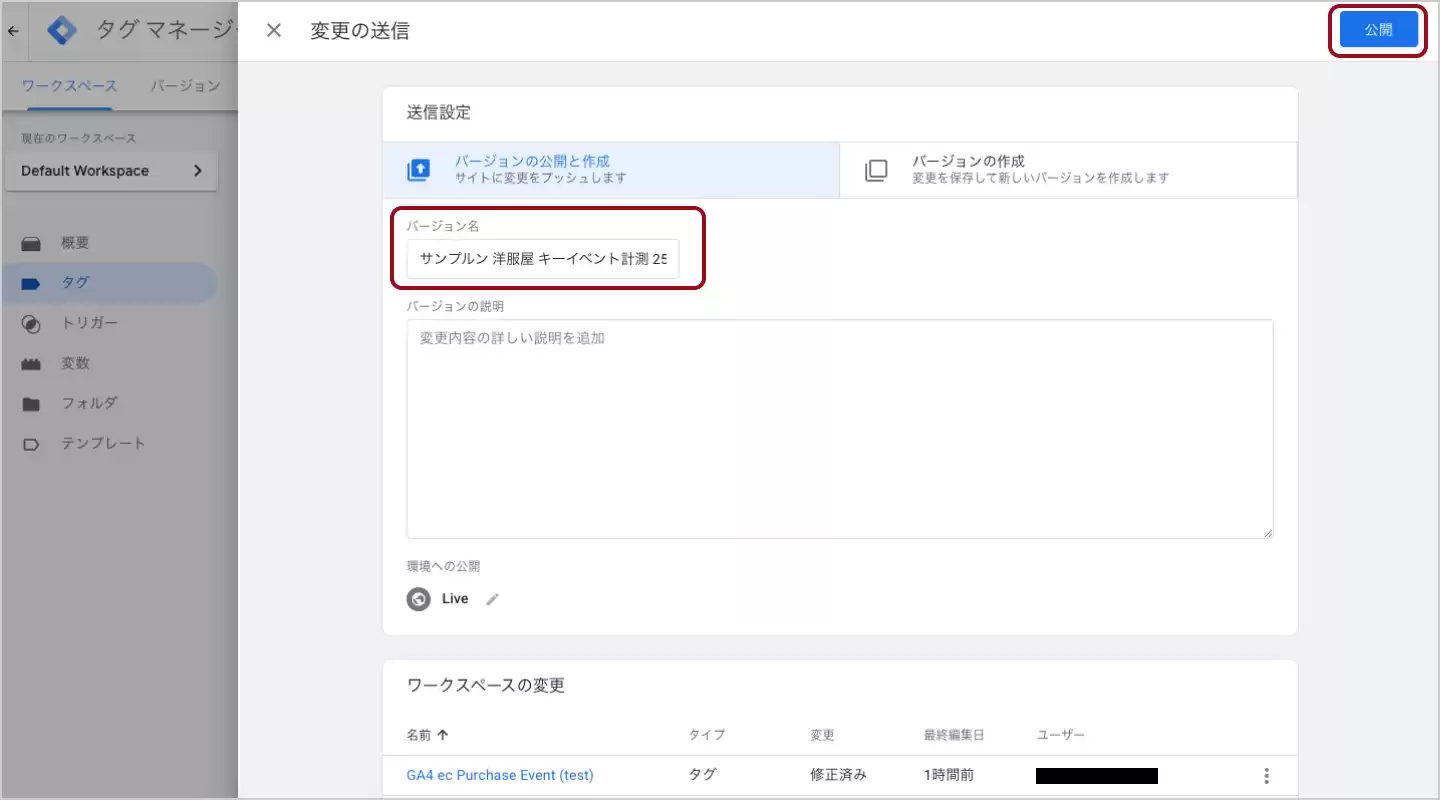Click the Live environment globe icon
Image resolution: width=1440 pixels, height=800 pixels.
click(x=418, y=599)
